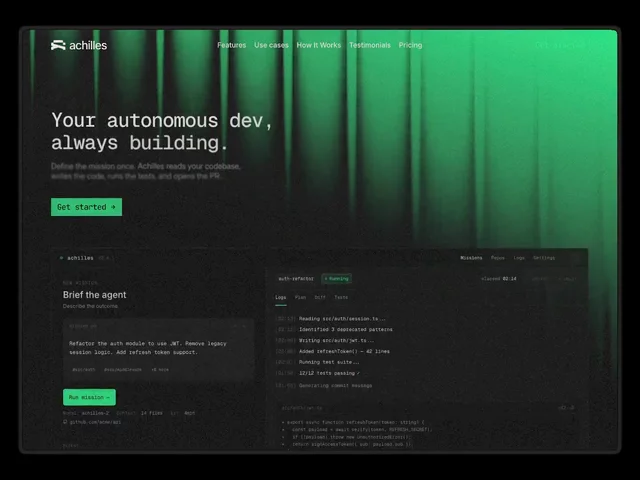Select log line "Identified 3 deprecated patterns"
This screenshot has height=480, width=640.
click(x=346, y=329)
